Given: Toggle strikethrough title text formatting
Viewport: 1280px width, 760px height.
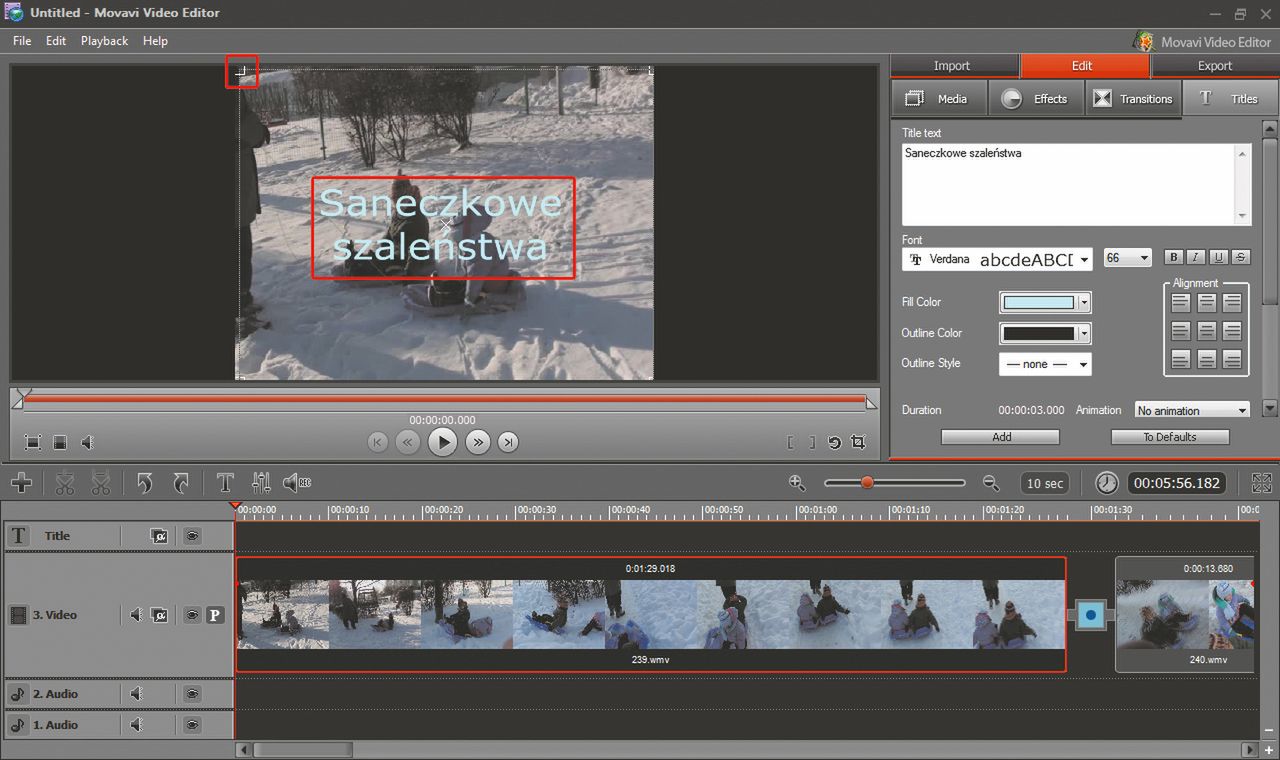Looking at the screenshot, I should point(1241,258).
